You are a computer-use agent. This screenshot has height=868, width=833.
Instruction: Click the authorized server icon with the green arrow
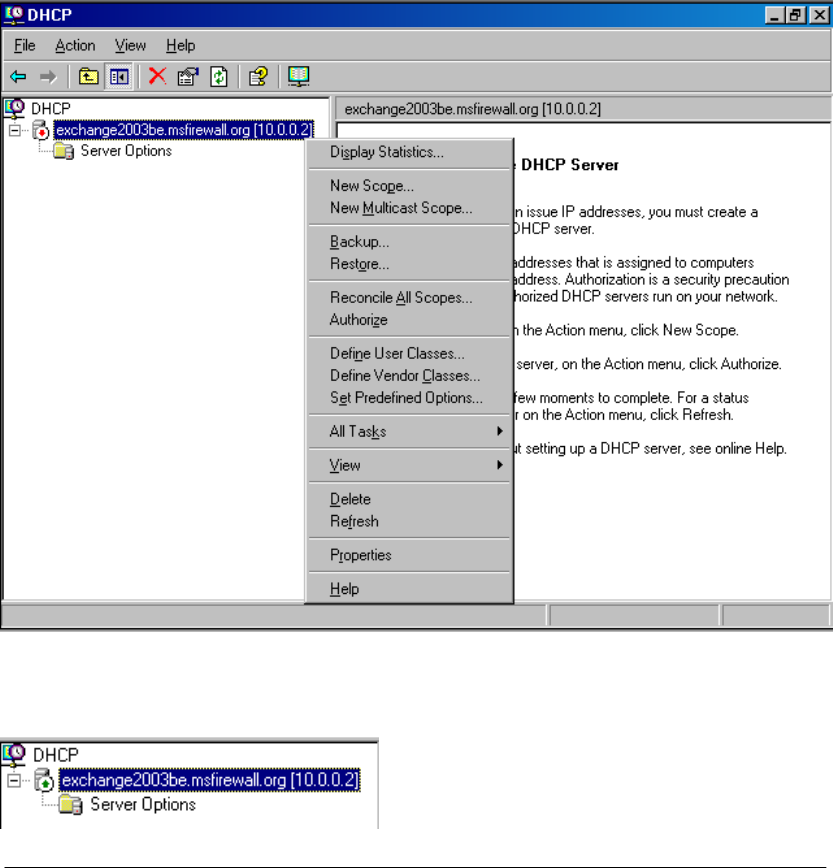pyautogui.click(x=44, y=780)
